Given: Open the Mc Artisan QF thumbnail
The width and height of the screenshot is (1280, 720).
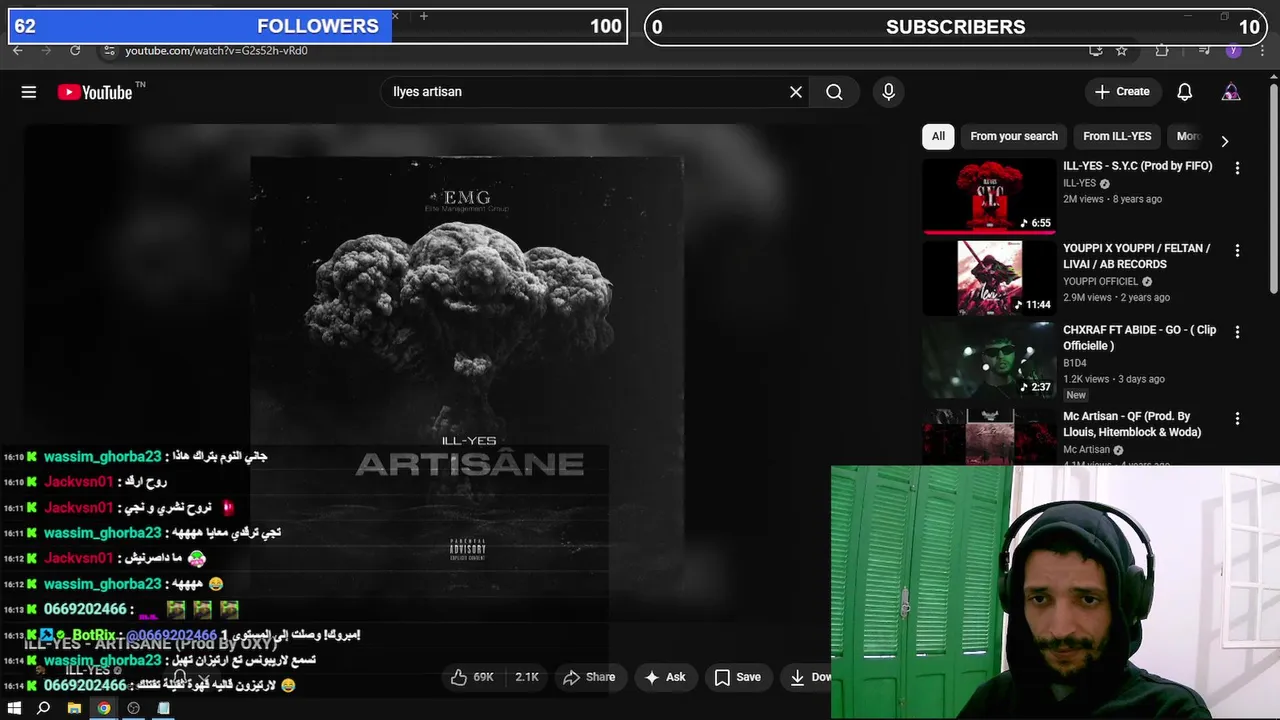Looking at the screenshot, I should [988, 437].
